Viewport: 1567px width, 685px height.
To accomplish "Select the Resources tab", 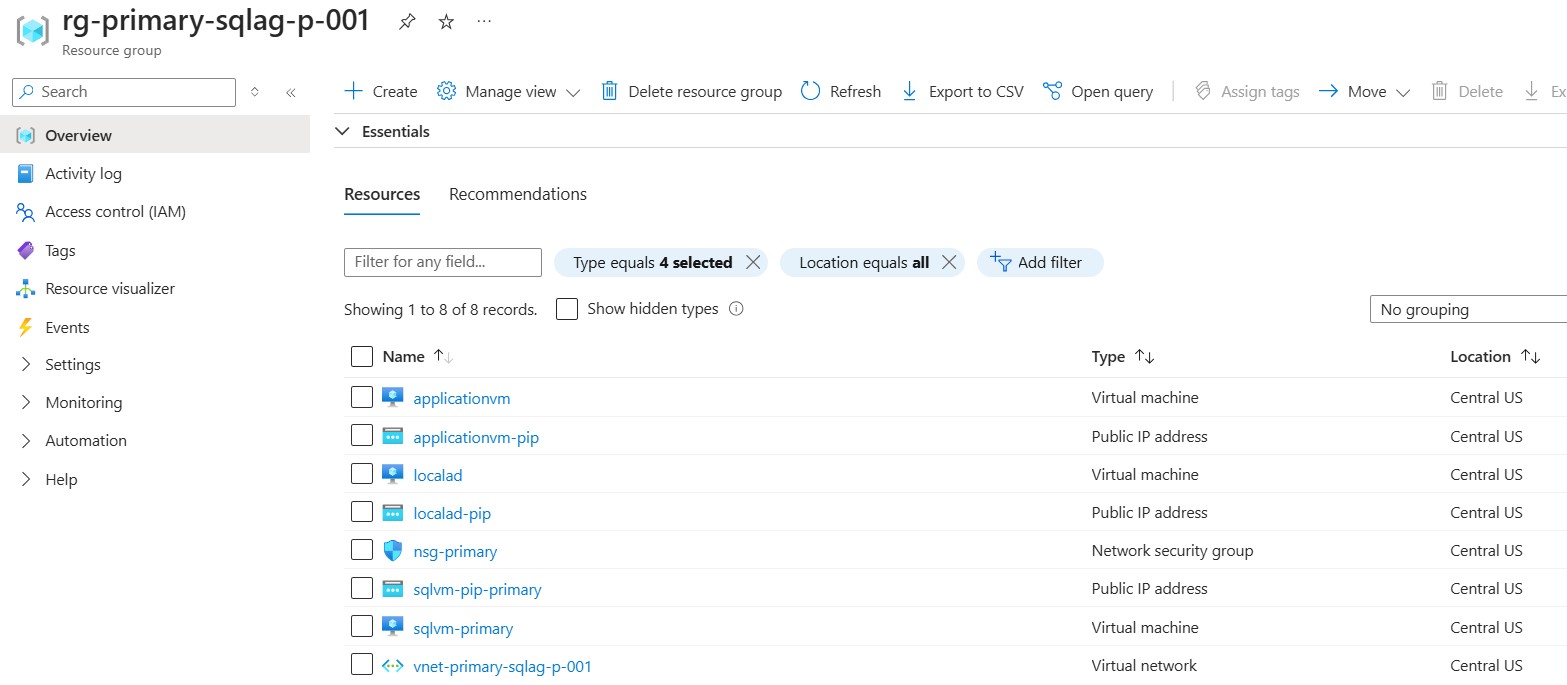I will point(382,194).
